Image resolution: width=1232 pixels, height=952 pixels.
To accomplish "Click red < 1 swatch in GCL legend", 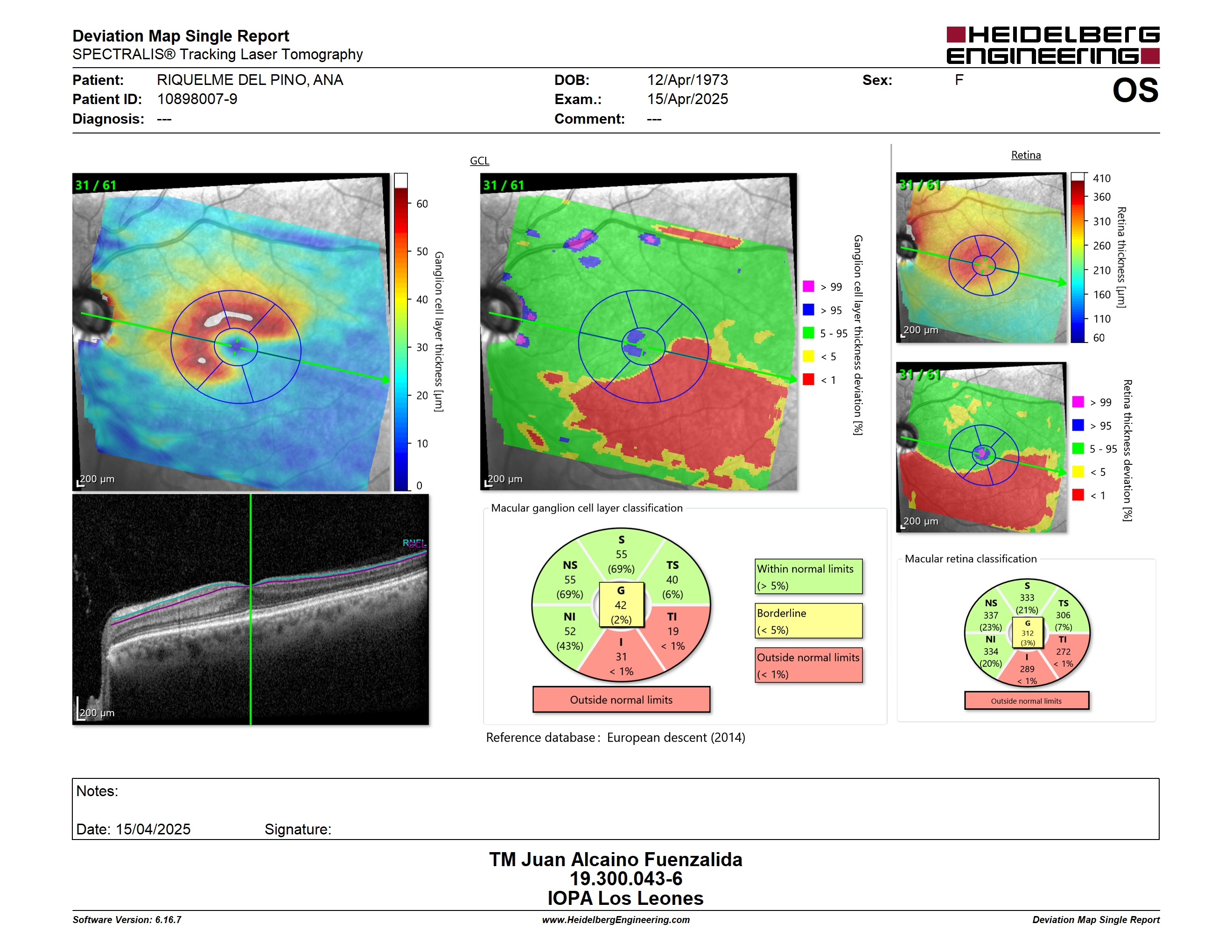I will tap(808, 379).
